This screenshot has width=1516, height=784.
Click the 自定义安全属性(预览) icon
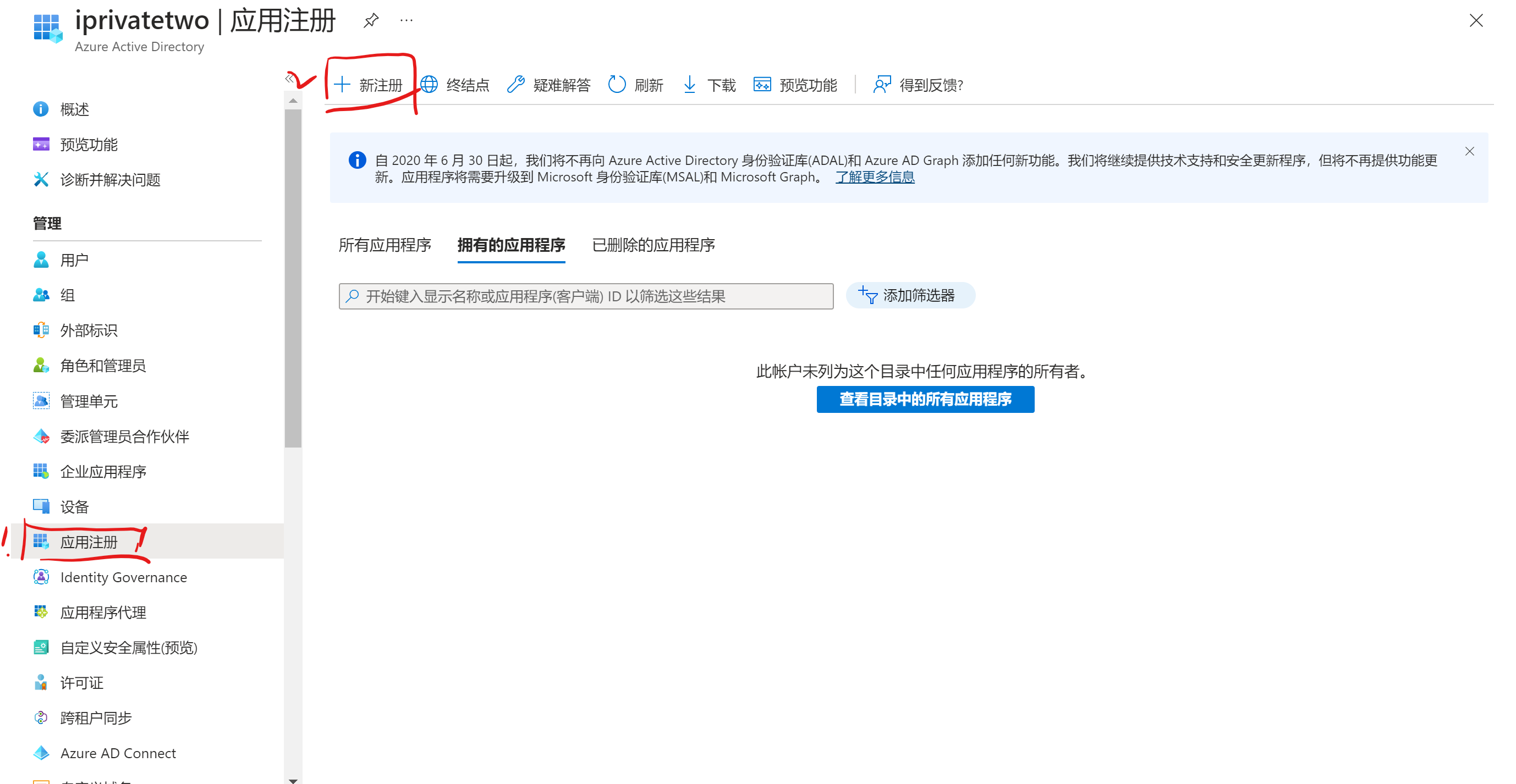(41, 648)
